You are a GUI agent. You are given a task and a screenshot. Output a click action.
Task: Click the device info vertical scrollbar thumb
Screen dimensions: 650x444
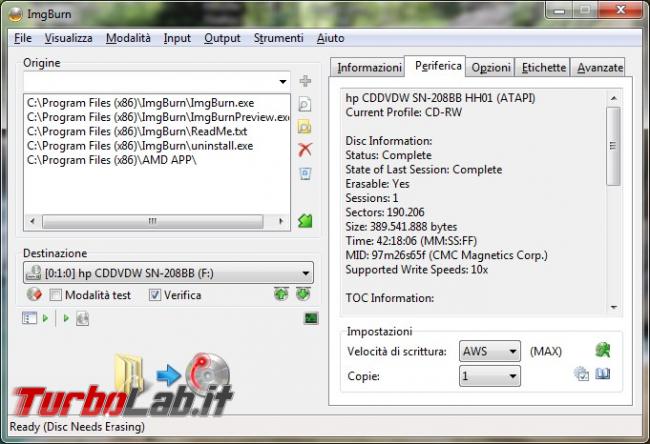(x=614, y=146)
